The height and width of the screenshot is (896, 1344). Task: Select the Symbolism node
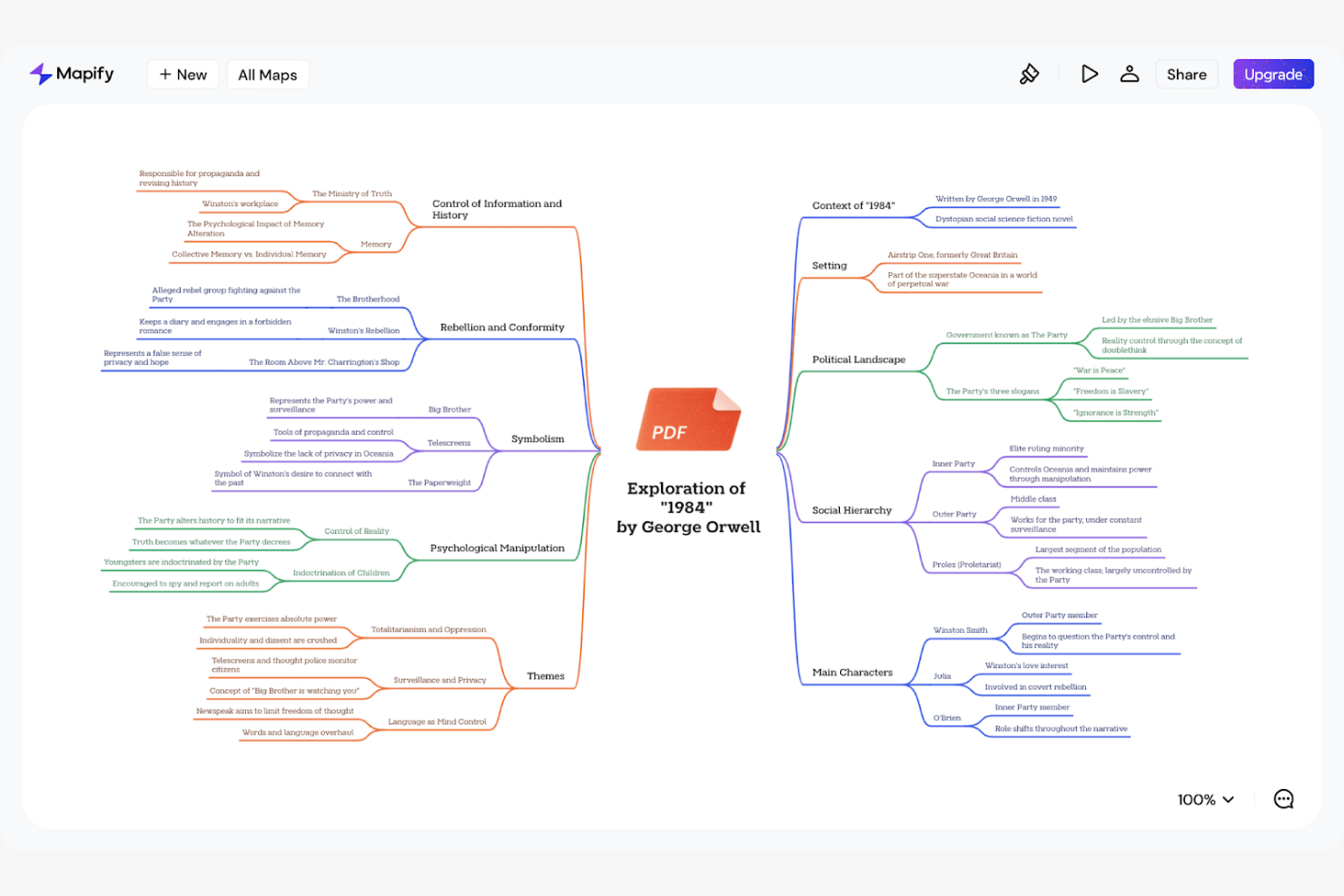click(538, 438)
